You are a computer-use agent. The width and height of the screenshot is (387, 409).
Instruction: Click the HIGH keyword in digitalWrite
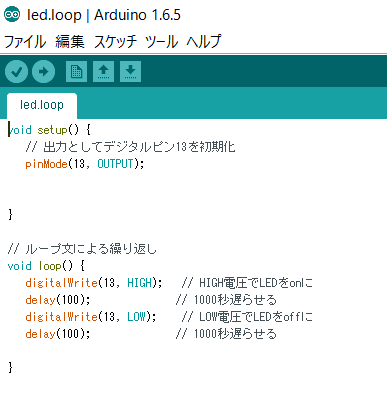139,283
